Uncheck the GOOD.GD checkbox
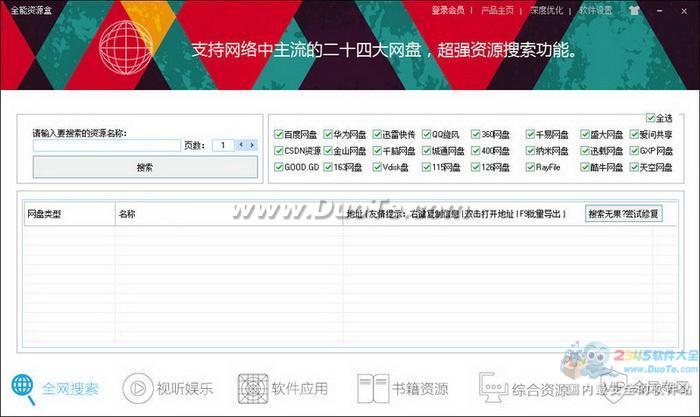This screenshot has height=417, width=700. tap(279, 167)
